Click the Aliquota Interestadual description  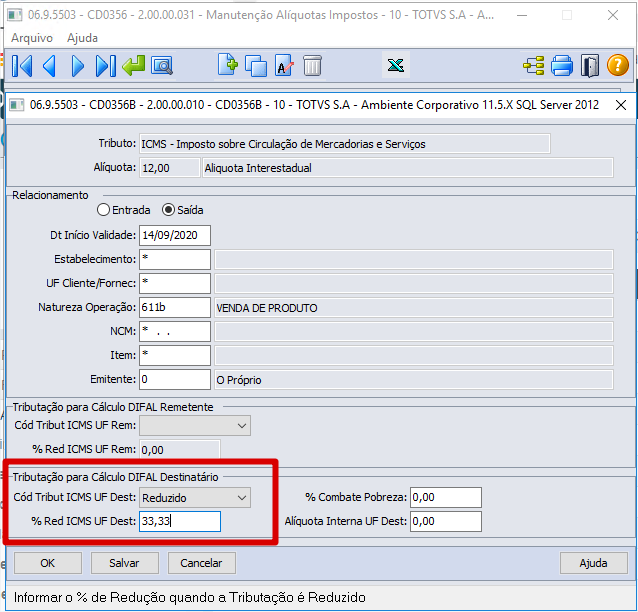tap(408, 168)
